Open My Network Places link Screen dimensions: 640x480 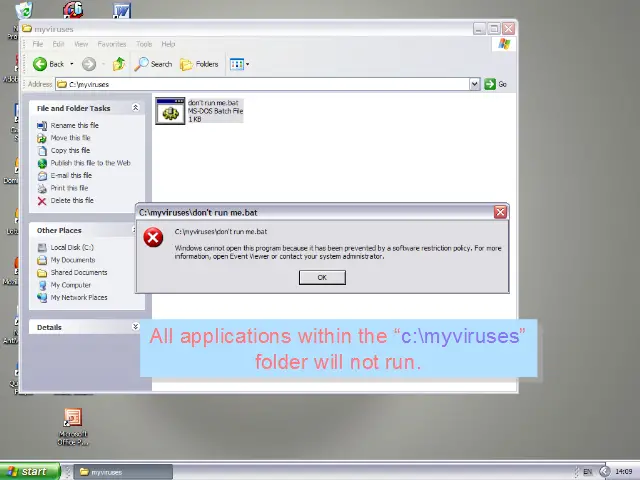pos(79,298)
